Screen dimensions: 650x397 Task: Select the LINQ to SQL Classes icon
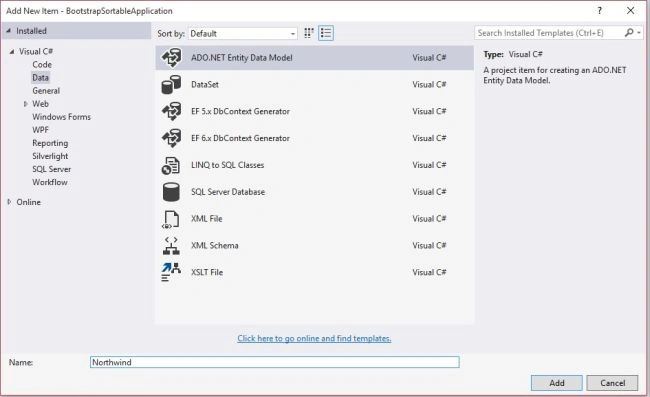click(171, 165)
